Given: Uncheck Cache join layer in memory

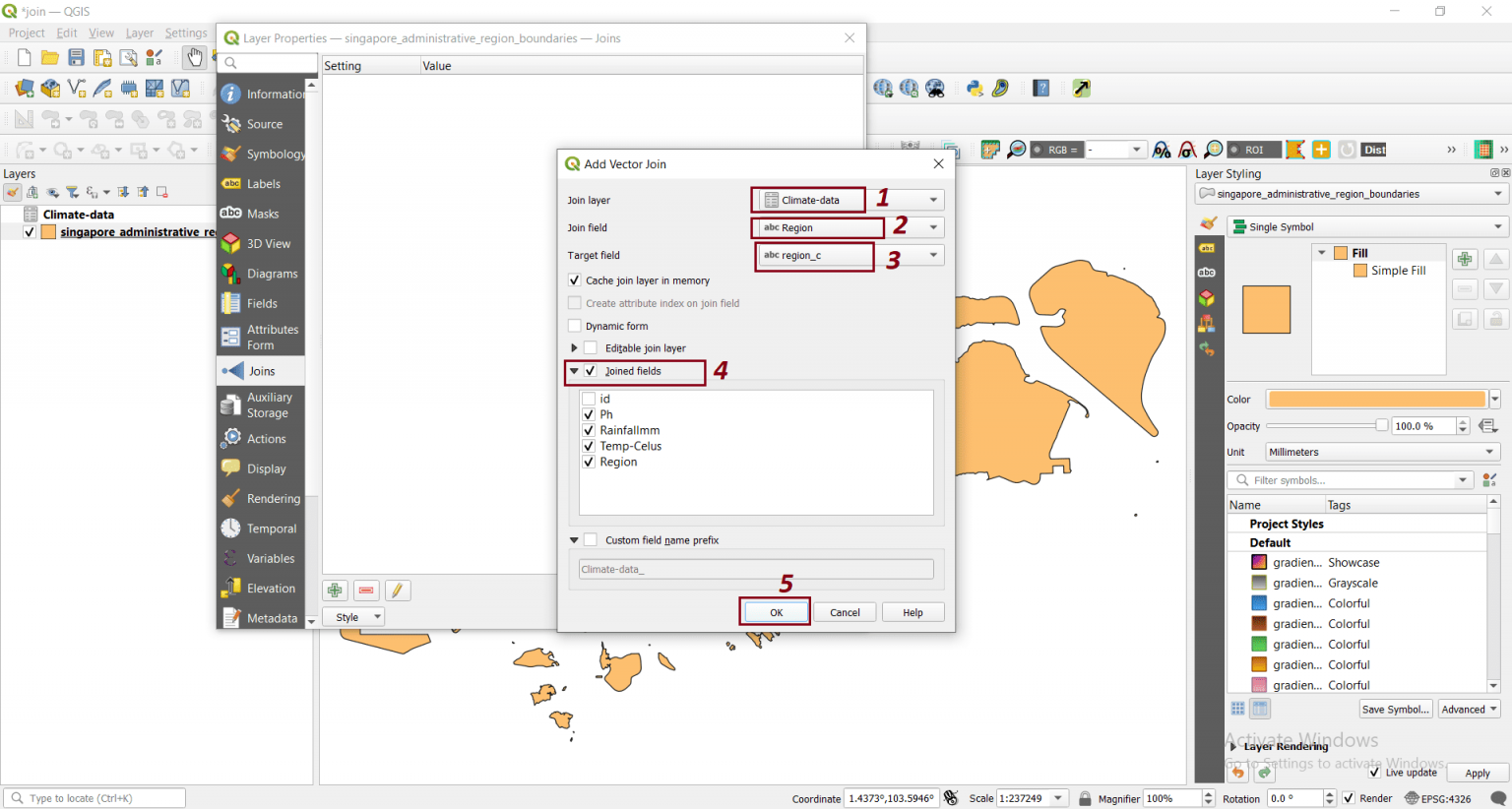Looking at the screenshot, I should 574,280.
